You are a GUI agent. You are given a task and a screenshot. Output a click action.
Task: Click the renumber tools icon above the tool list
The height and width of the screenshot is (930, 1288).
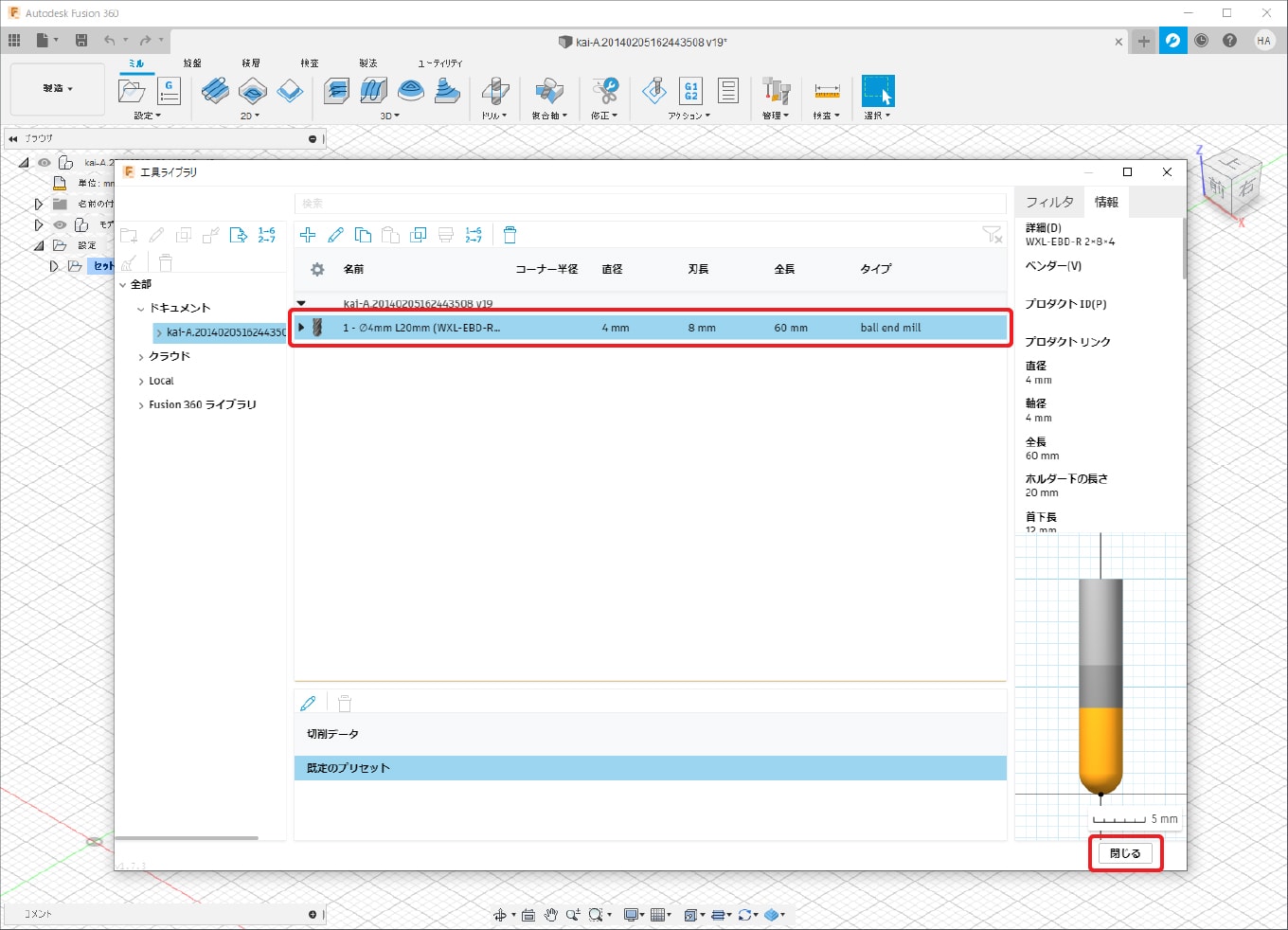click(474, 235)
